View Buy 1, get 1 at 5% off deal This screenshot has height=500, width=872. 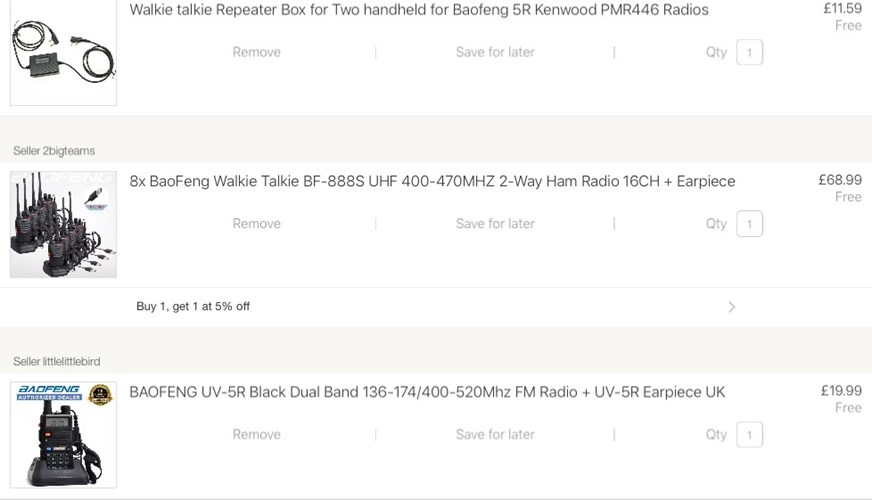193,306
